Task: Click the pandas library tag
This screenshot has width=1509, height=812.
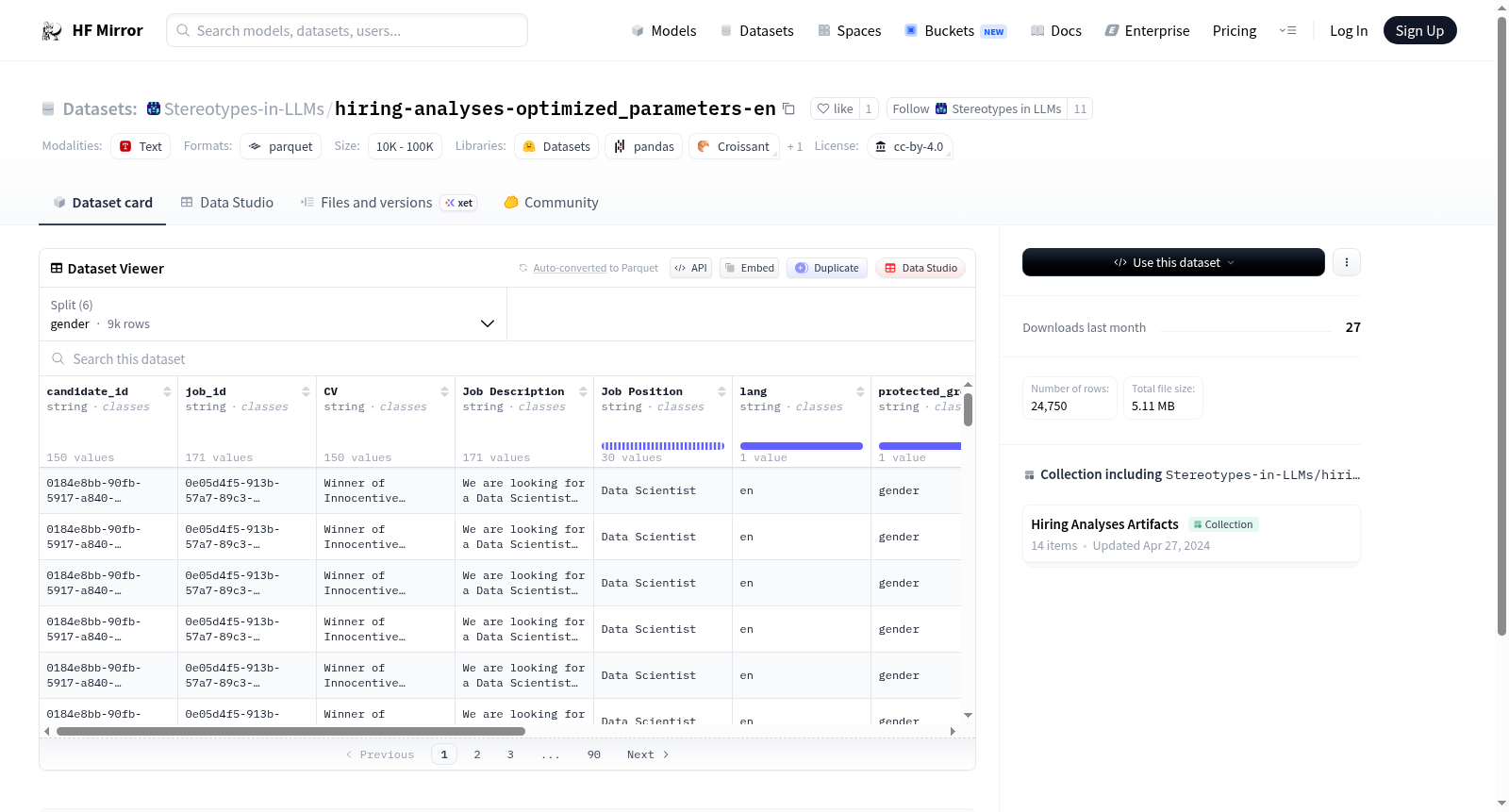Action: (x=644, y=146)
